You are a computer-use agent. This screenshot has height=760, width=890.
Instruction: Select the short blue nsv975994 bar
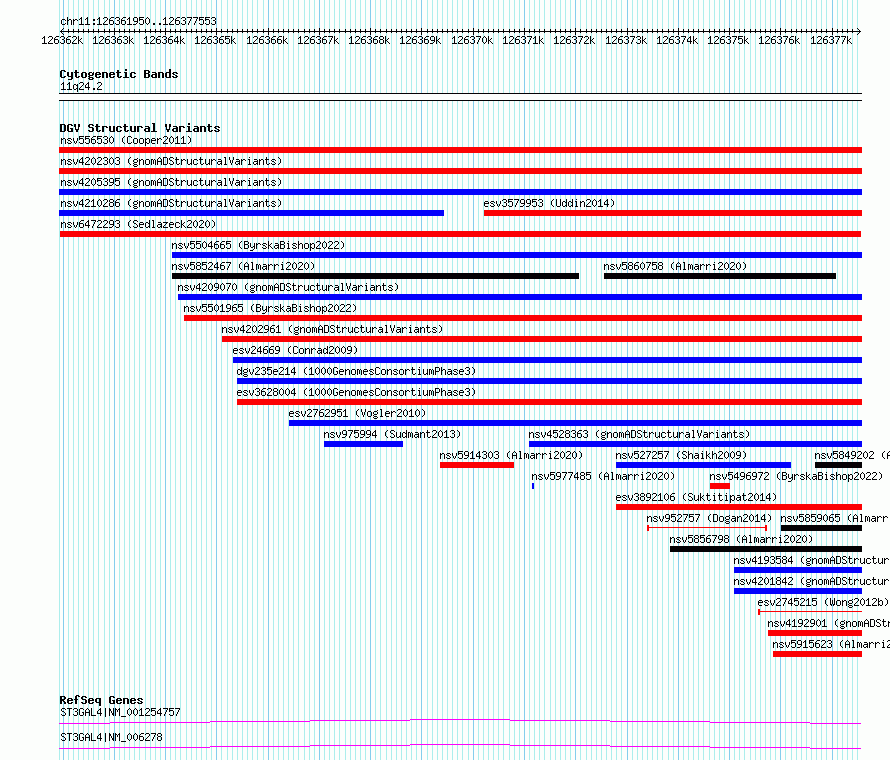(363, 444)
